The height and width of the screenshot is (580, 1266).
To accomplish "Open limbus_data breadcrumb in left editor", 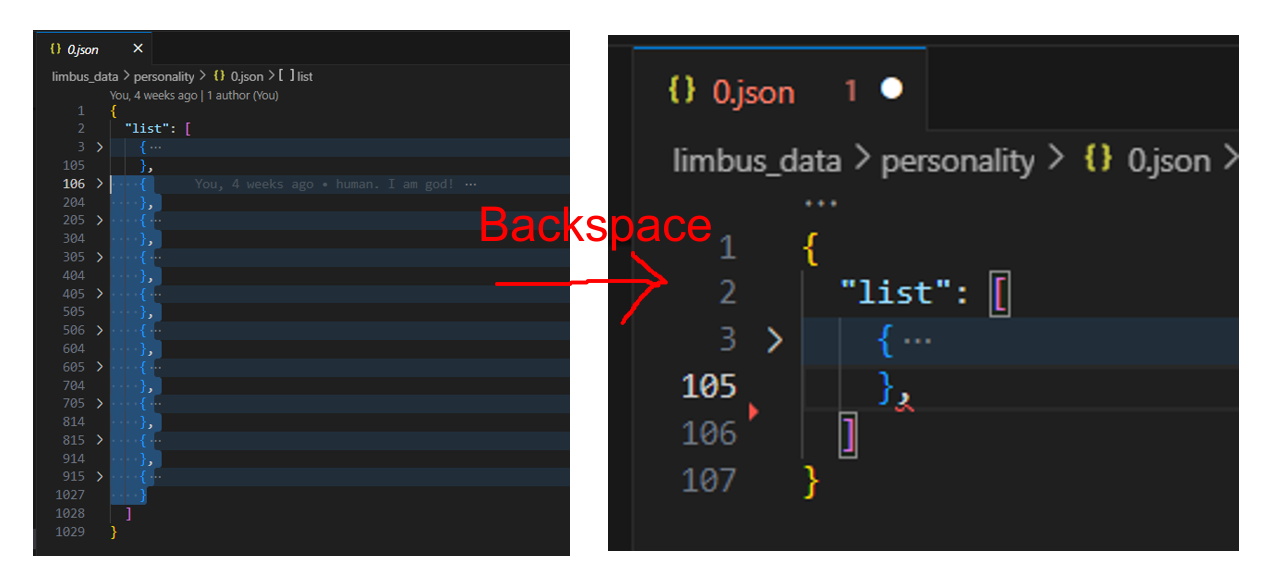I will pyautogui.click(x=85, y=76).
